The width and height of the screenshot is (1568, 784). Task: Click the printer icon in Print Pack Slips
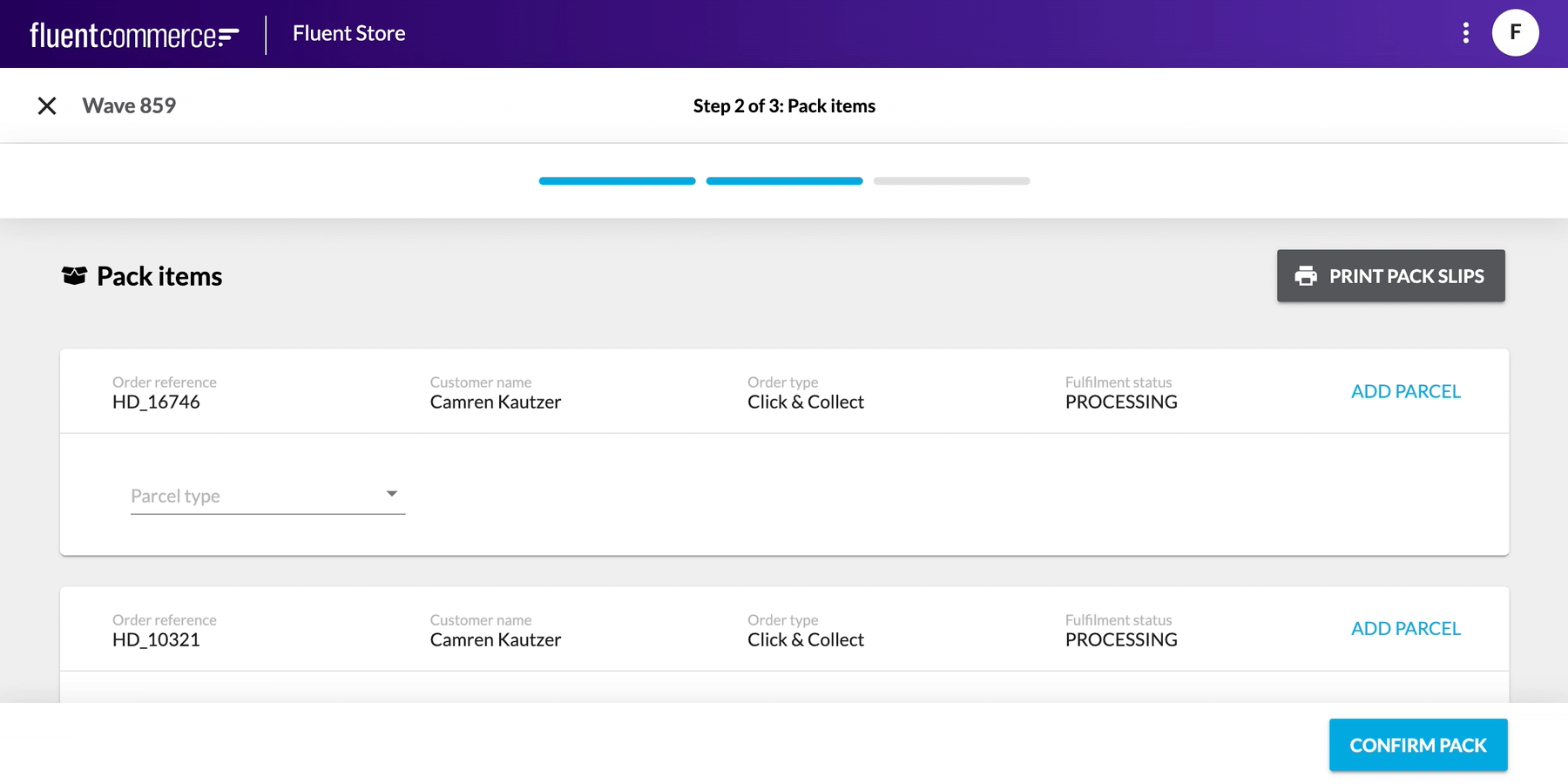tap(1305, 275)
